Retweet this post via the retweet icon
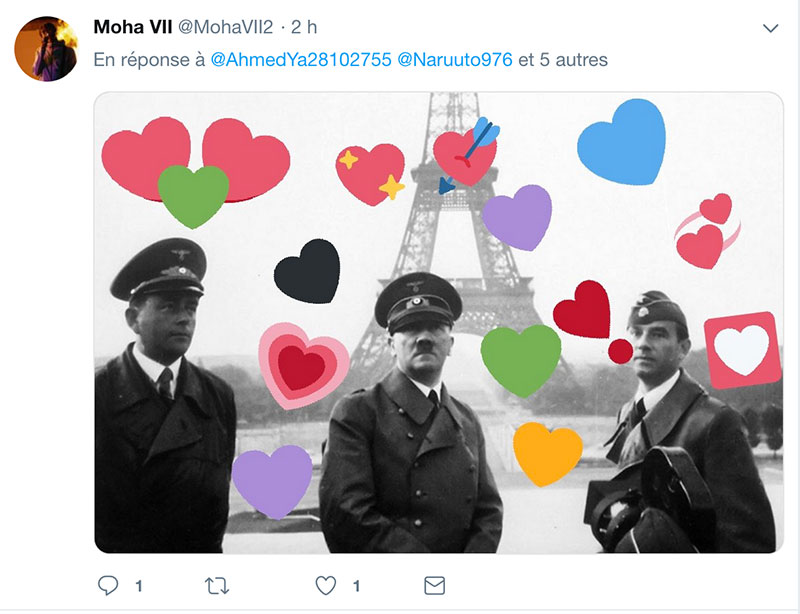 pyautogui.click(x=217, y=586)
